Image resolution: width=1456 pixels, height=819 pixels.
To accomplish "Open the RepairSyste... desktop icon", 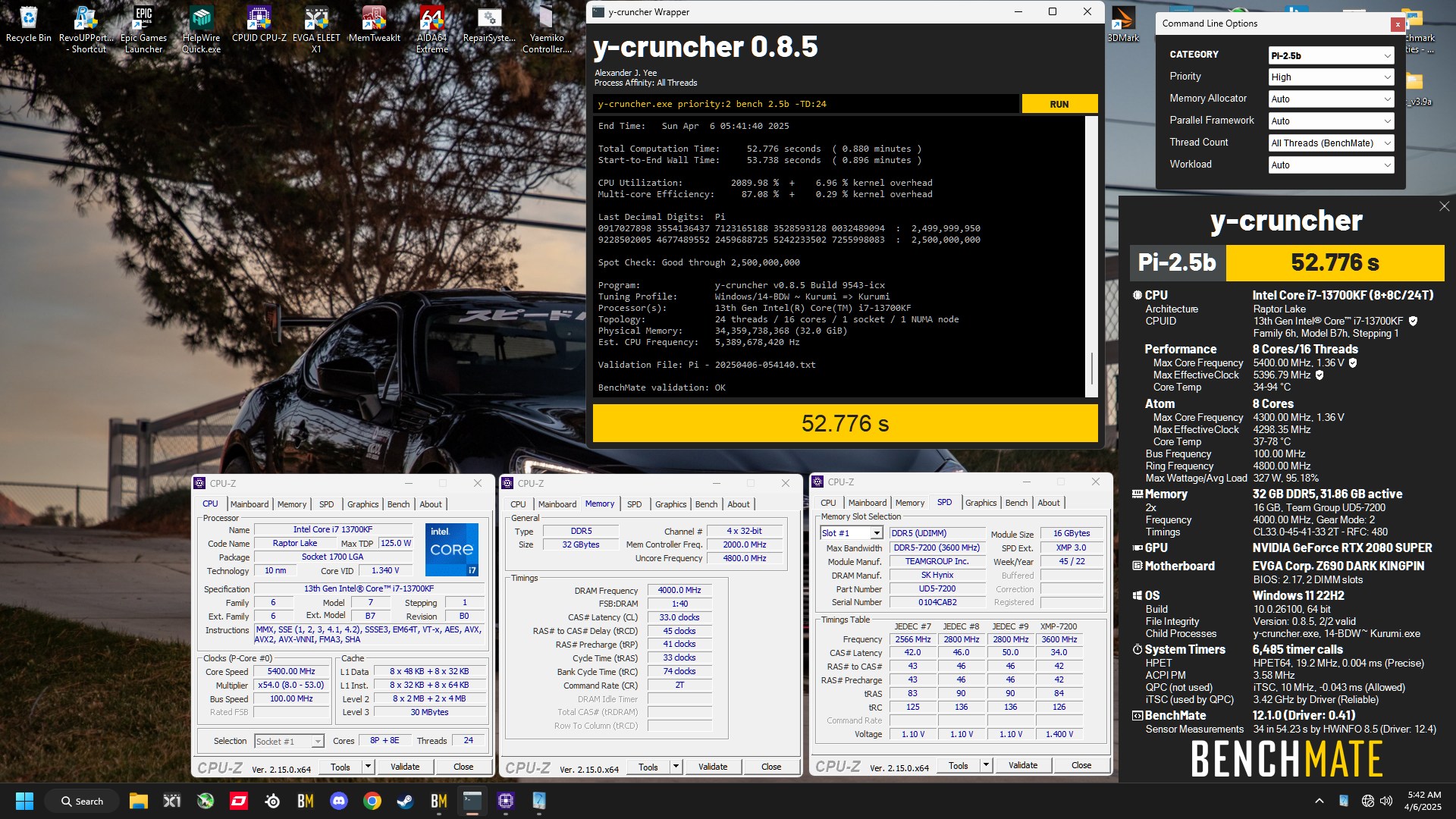I will pyautogui.click(x=489, y=25).
